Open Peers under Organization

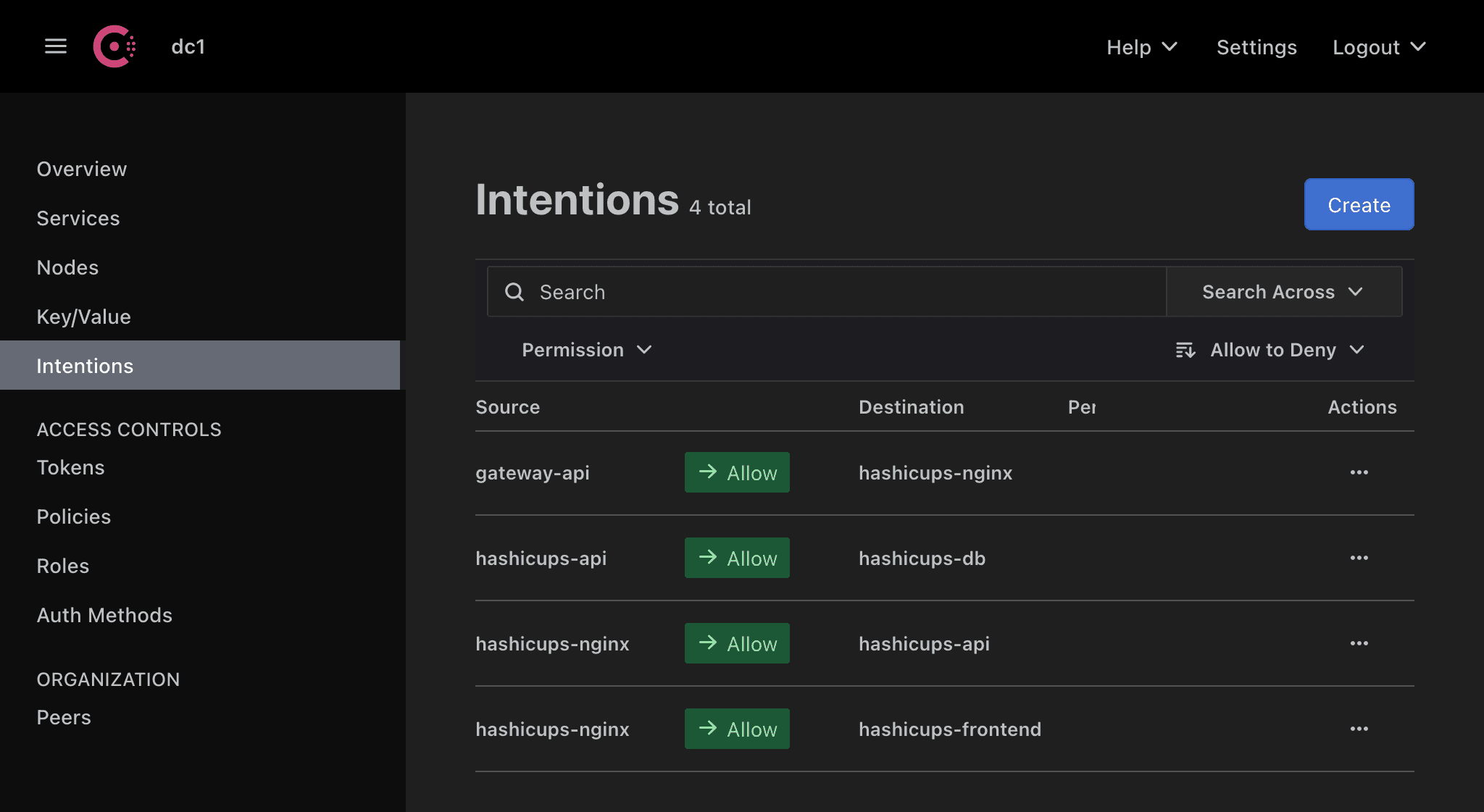coord(64,717)
